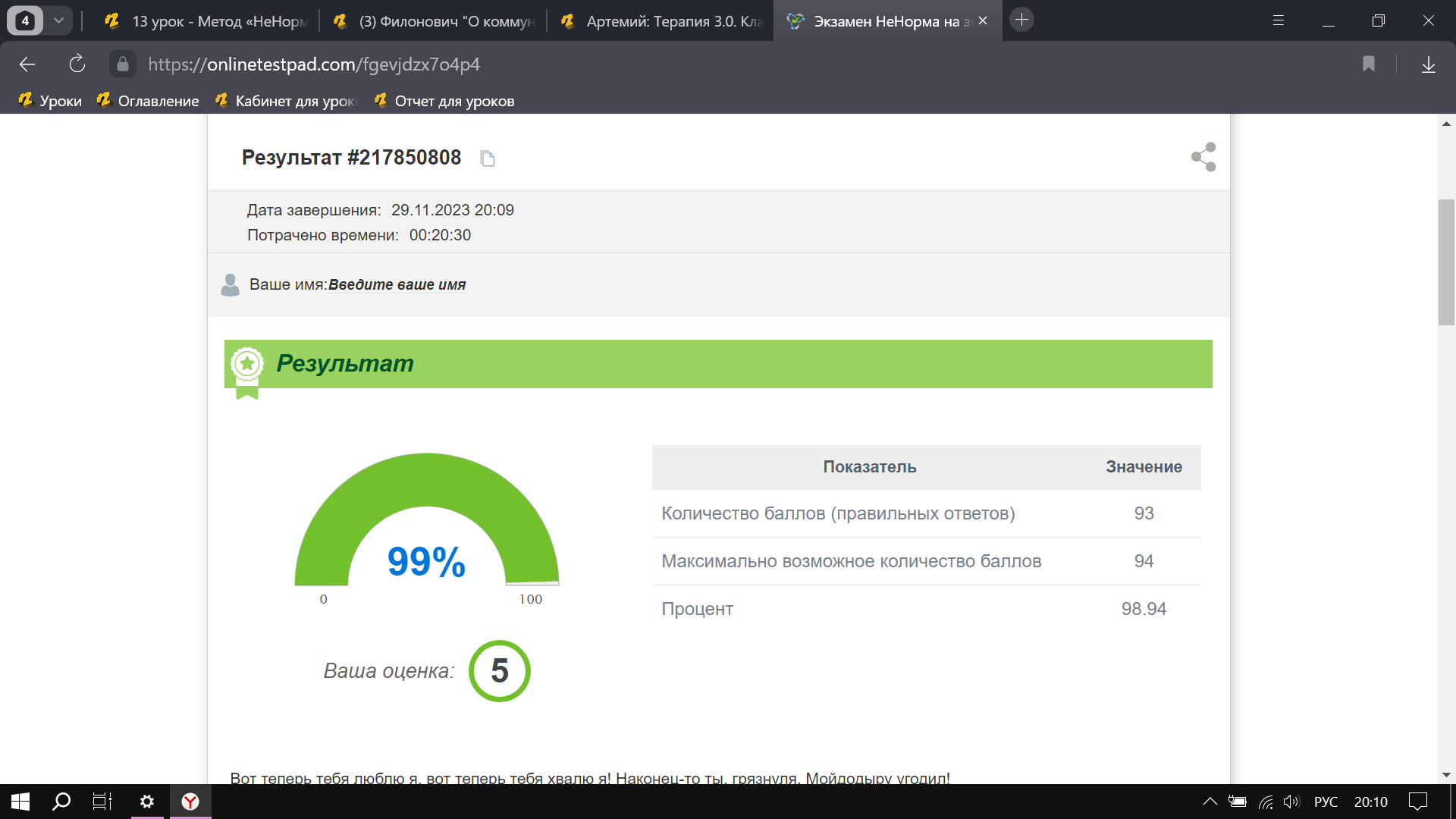Open the Оглавление bookmark
This screenshot has width=1456, height=819.
(x=148, y=101)
